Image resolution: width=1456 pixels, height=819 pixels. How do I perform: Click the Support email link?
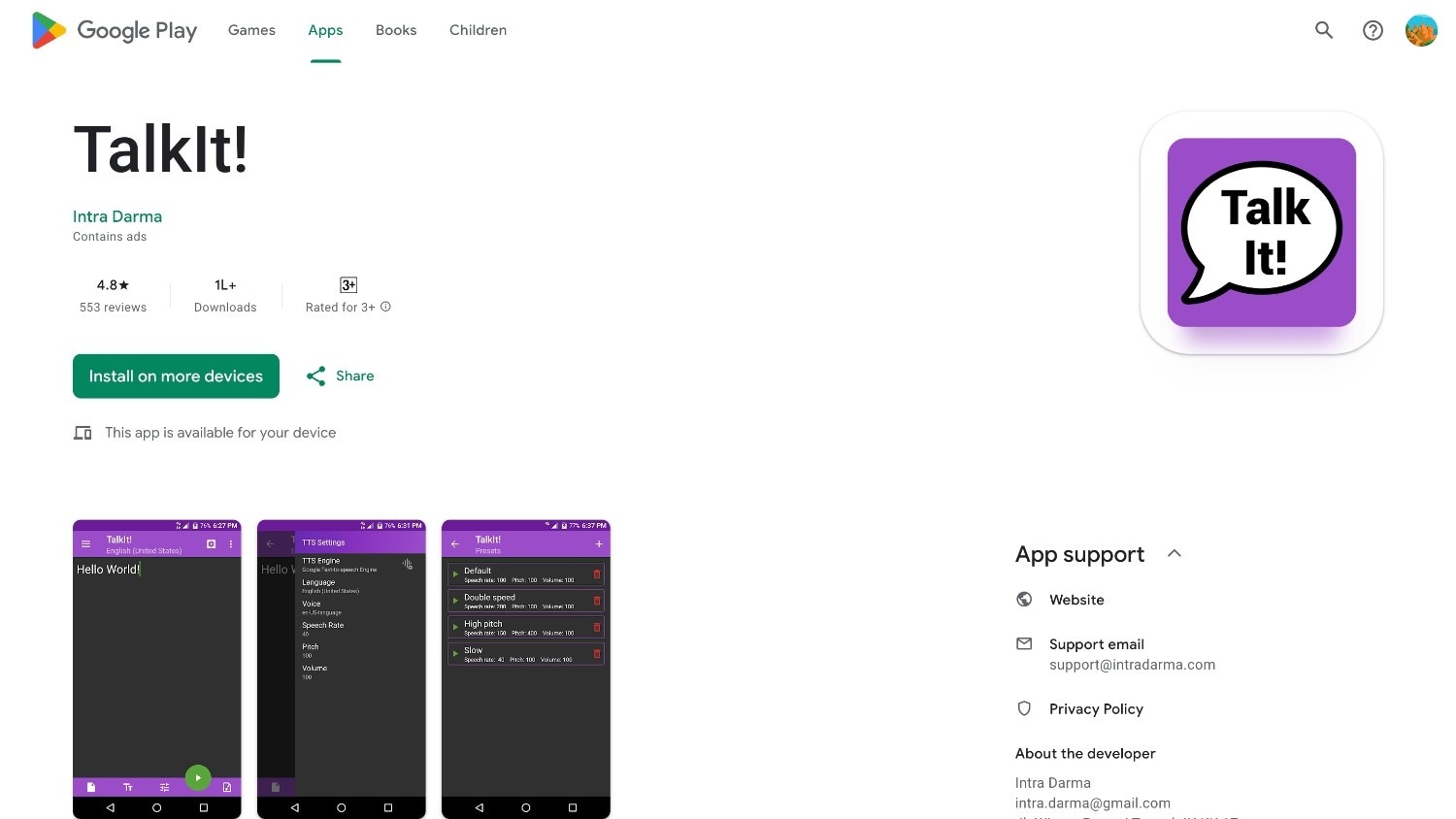[x=1097, y=644]
